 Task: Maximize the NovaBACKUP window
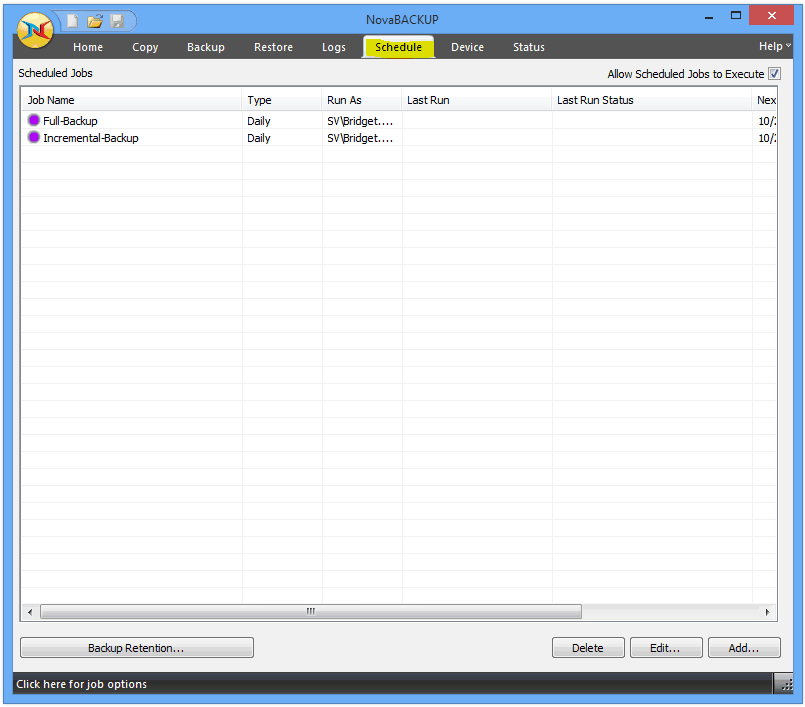[x=736, y=15]
